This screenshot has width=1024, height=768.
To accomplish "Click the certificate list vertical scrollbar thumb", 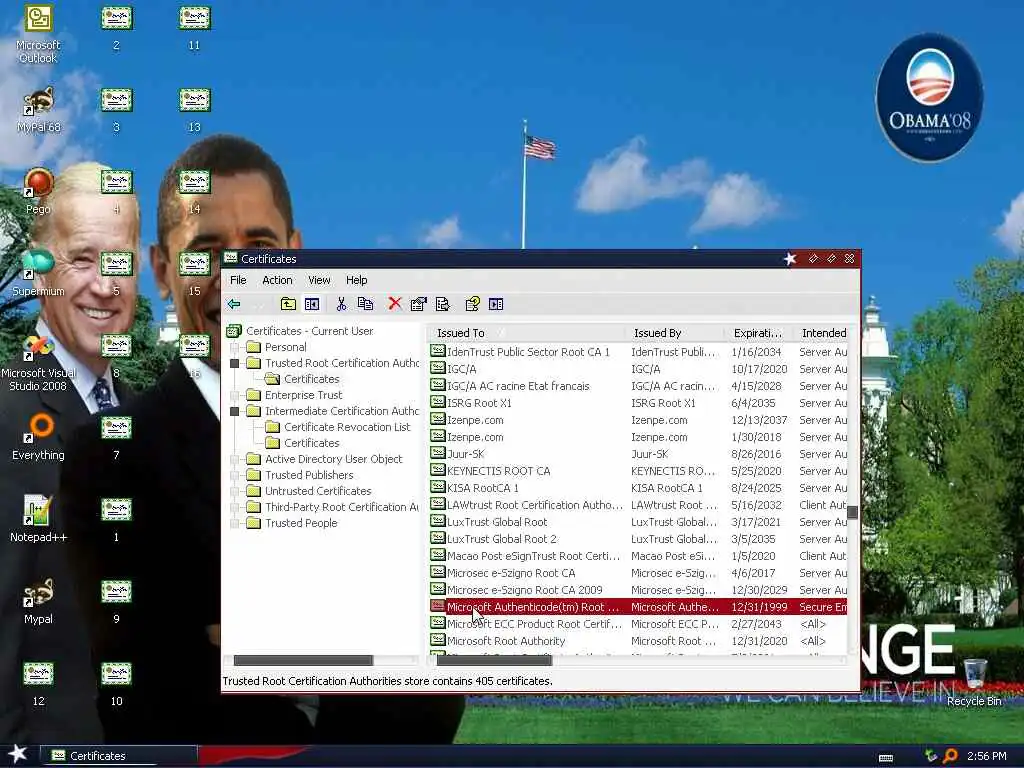I will 852,513.
